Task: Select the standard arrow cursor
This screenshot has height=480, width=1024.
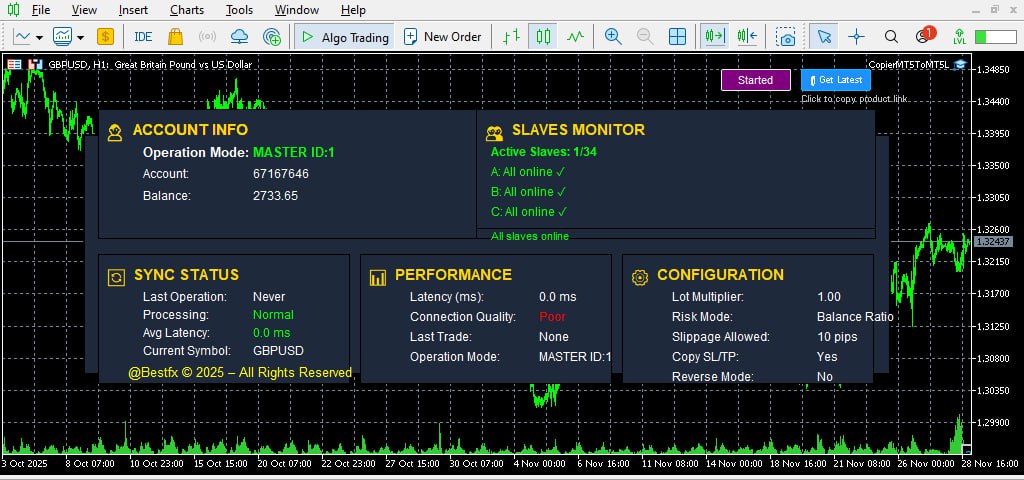Action: tap(824, 37)
